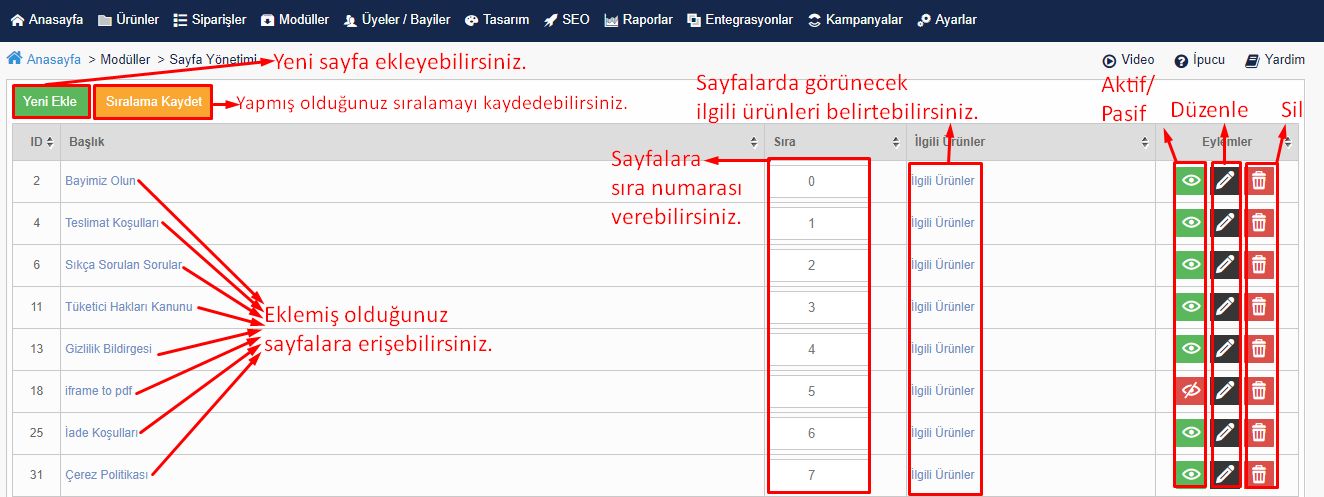
Task: Open the Çerez Politikası page link
Action: (x=106, y=475)
